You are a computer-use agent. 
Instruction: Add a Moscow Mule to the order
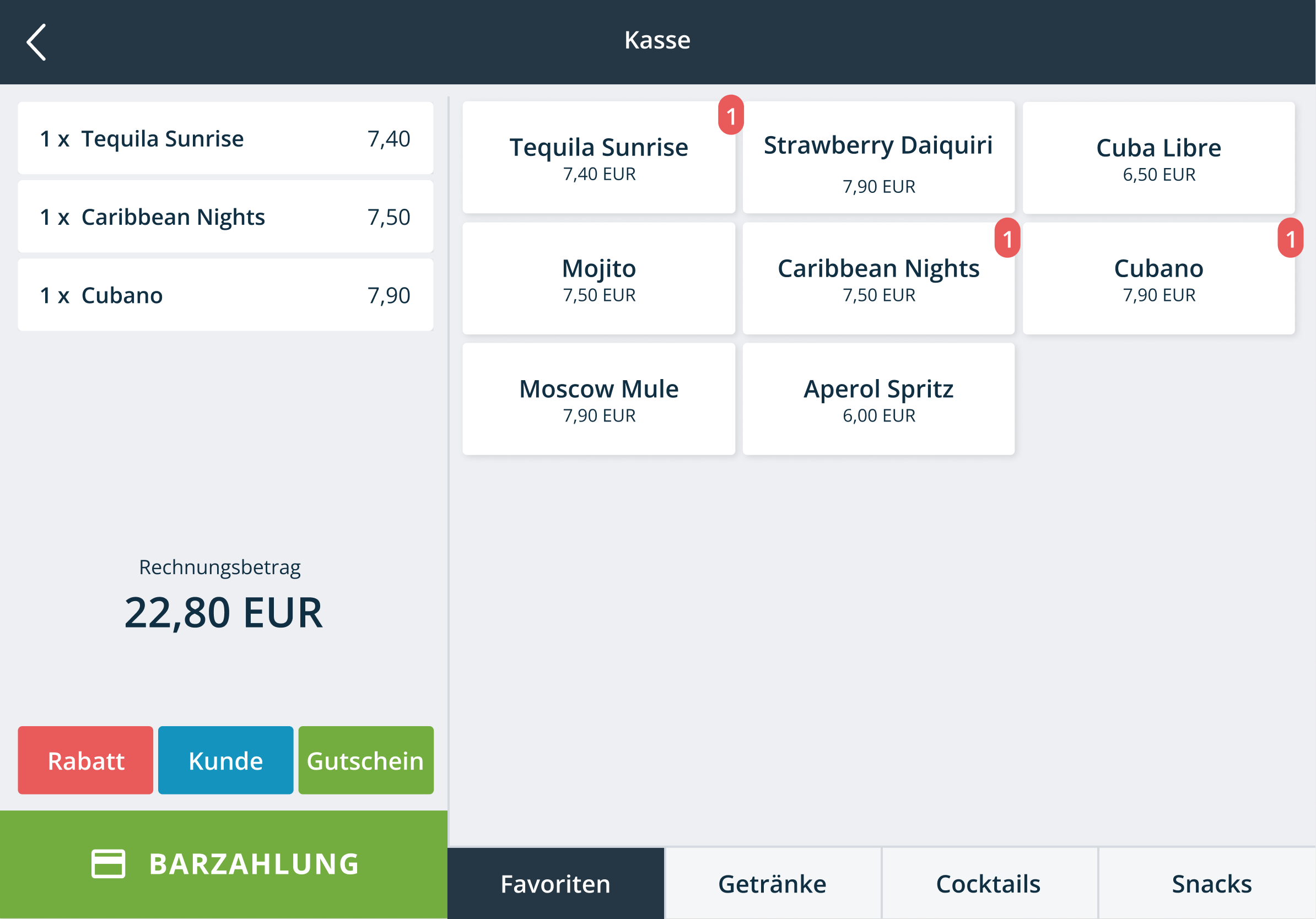point(598,399)
